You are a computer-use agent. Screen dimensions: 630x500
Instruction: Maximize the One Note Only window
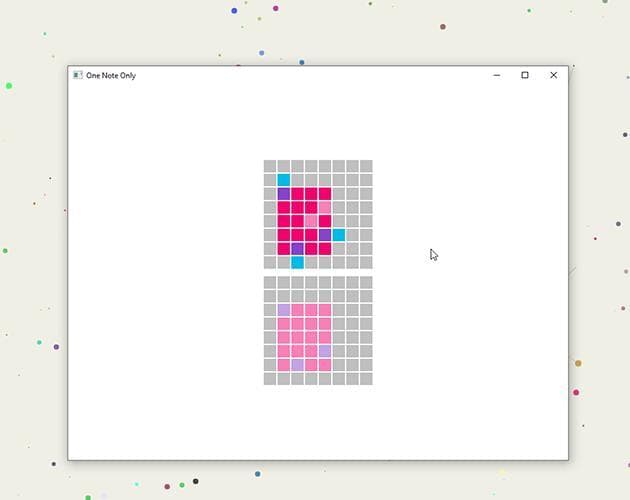pyautogui.click(x=525, y=75)
